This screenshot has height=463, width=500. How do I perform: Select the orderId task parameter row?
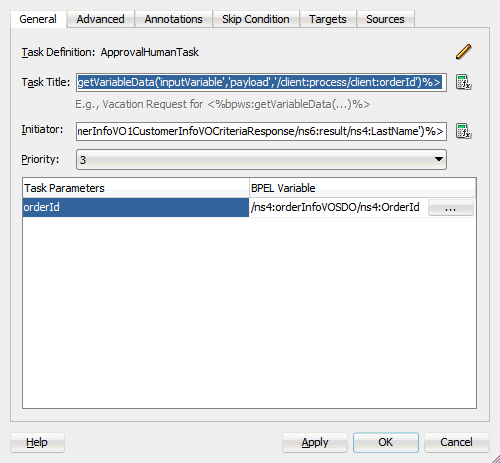pyautogui.click(x=136, y=207)
